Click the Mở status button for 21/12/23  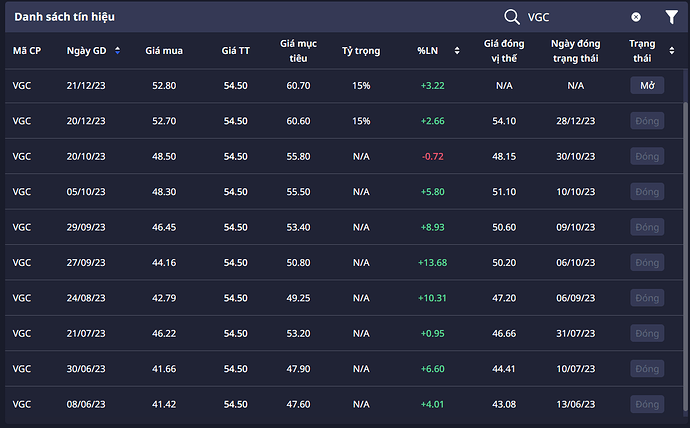[x=647, y=86]
